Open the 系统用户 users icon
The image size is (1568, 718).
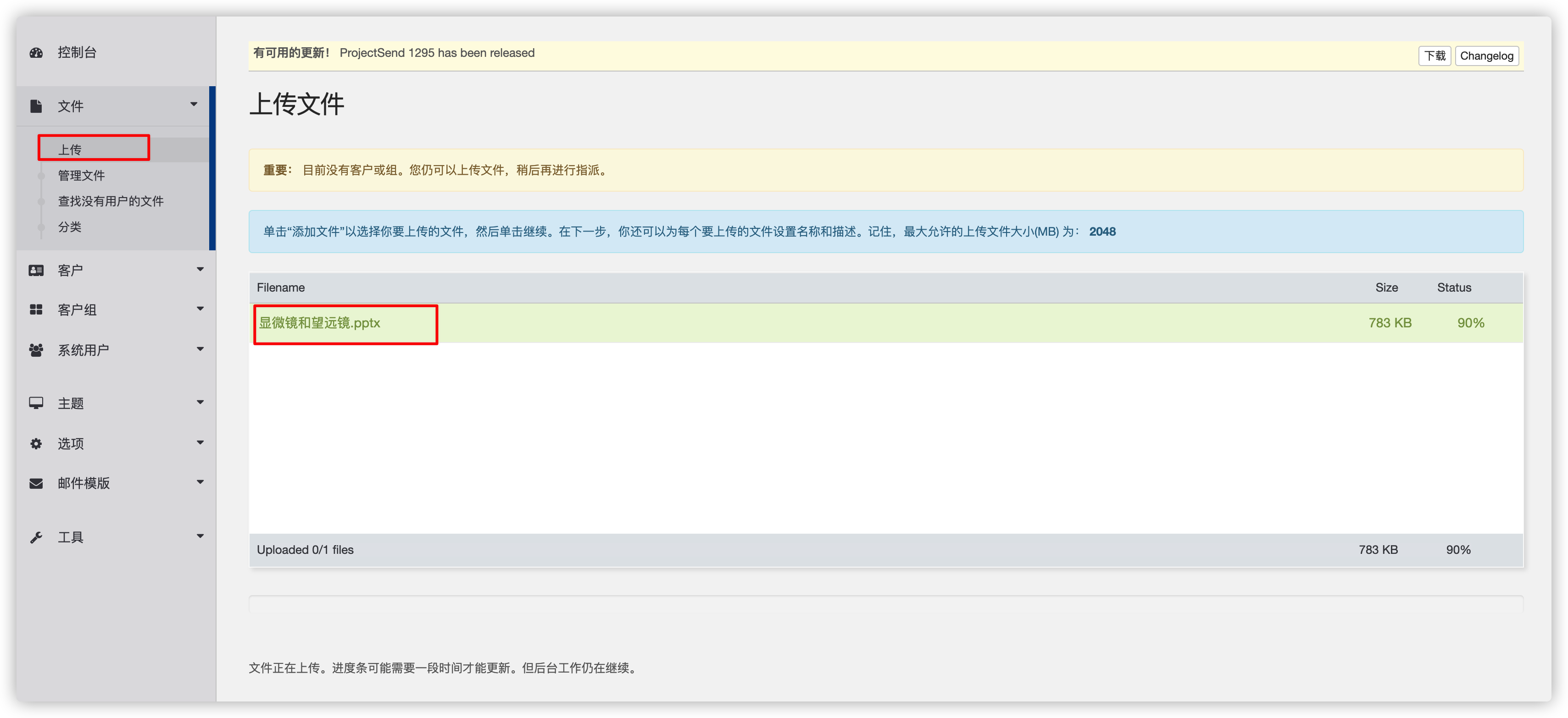[x=36, y=349]
